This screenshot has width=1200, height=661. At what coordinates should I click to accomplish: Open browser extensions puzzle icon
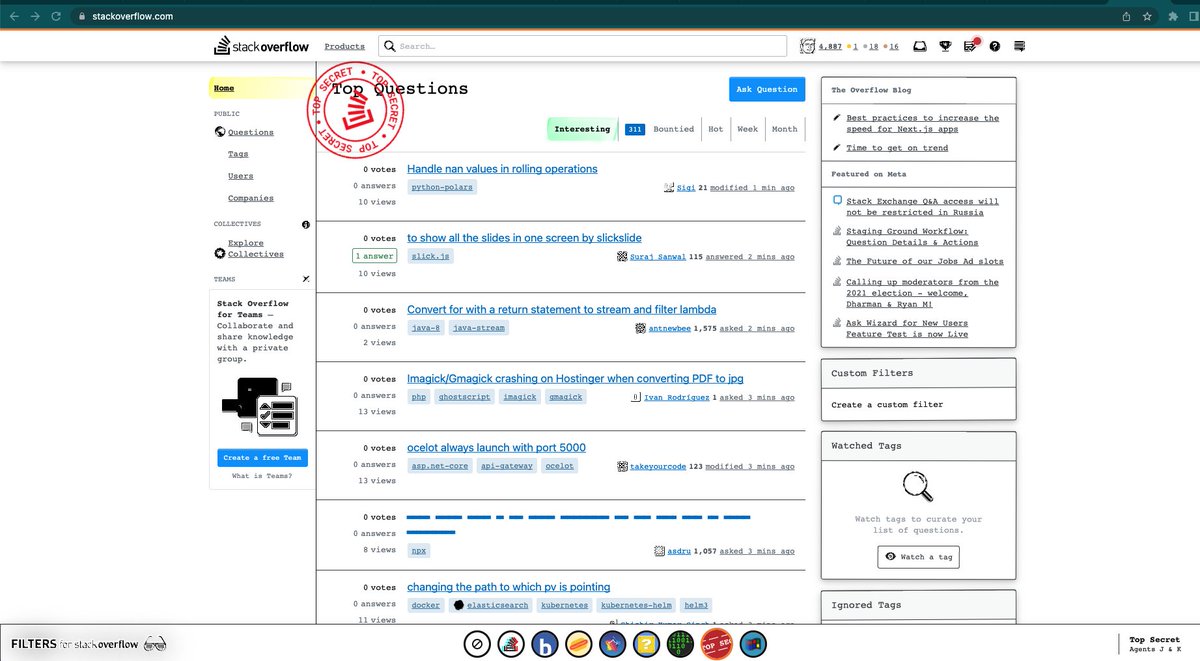pyautogui.click(x=1173, y=16)
